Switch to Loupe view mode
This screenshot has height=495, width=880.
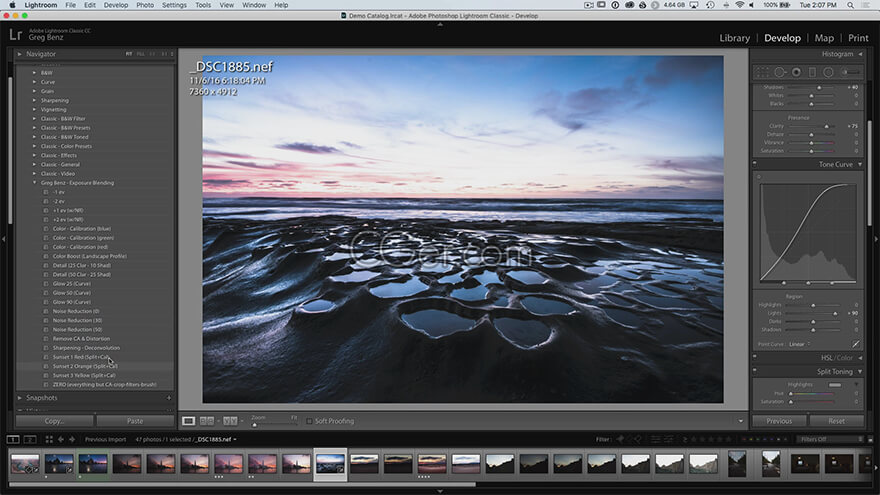pyautogui.click(x=189, y=421)
